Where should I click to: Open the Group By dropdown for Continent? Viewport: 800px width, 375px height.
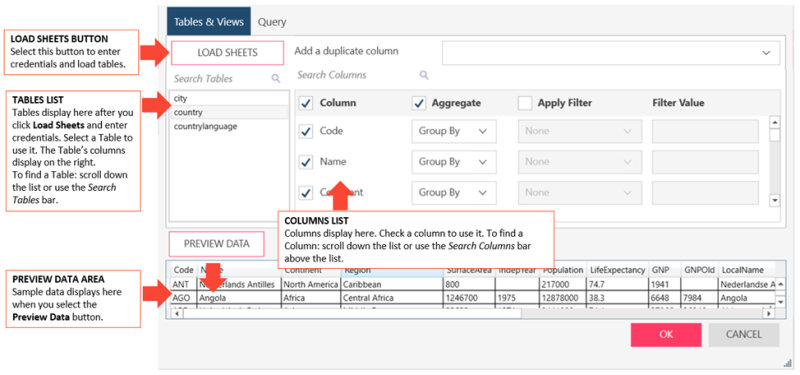pos(454,192)
